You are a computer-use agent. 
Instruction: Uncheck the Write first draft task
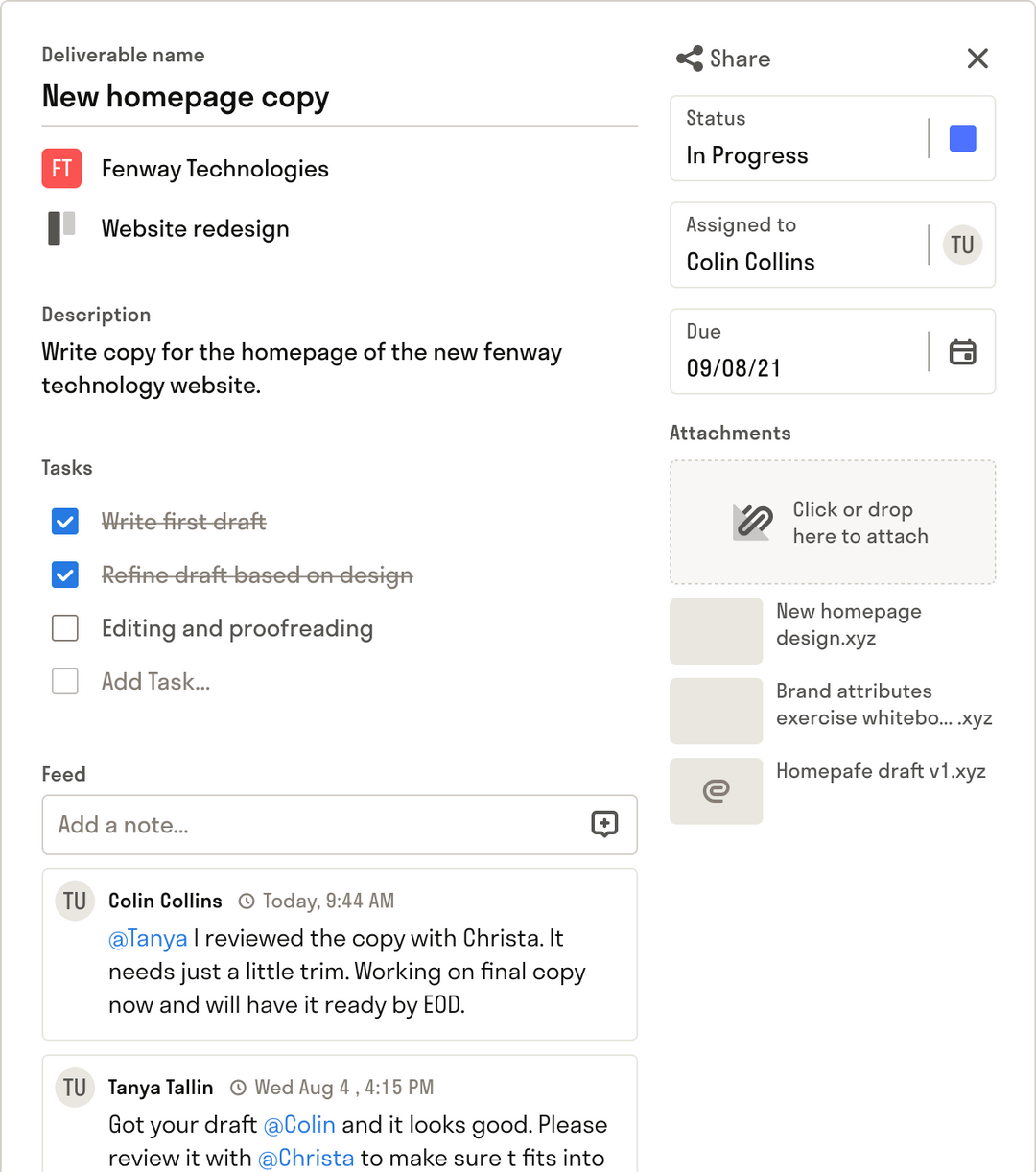click(64, 521)
